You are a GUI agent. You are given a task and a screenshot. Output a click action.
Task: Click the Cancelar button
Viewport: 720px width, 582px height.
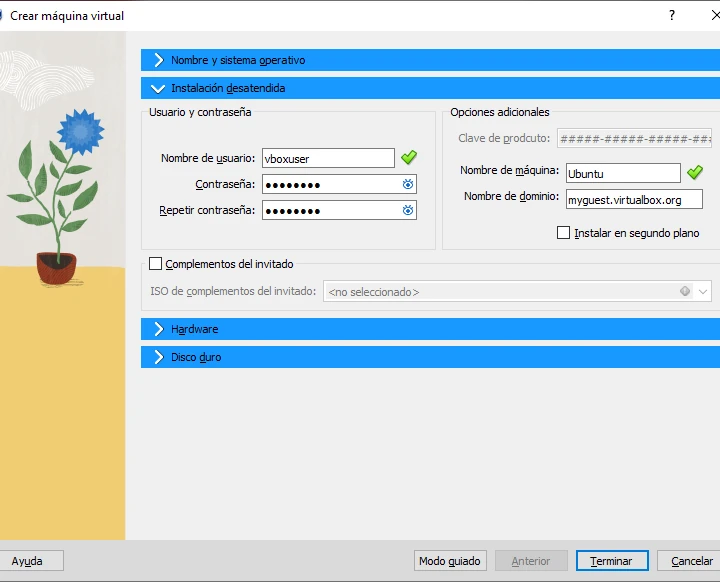click(x=691, y=561)
